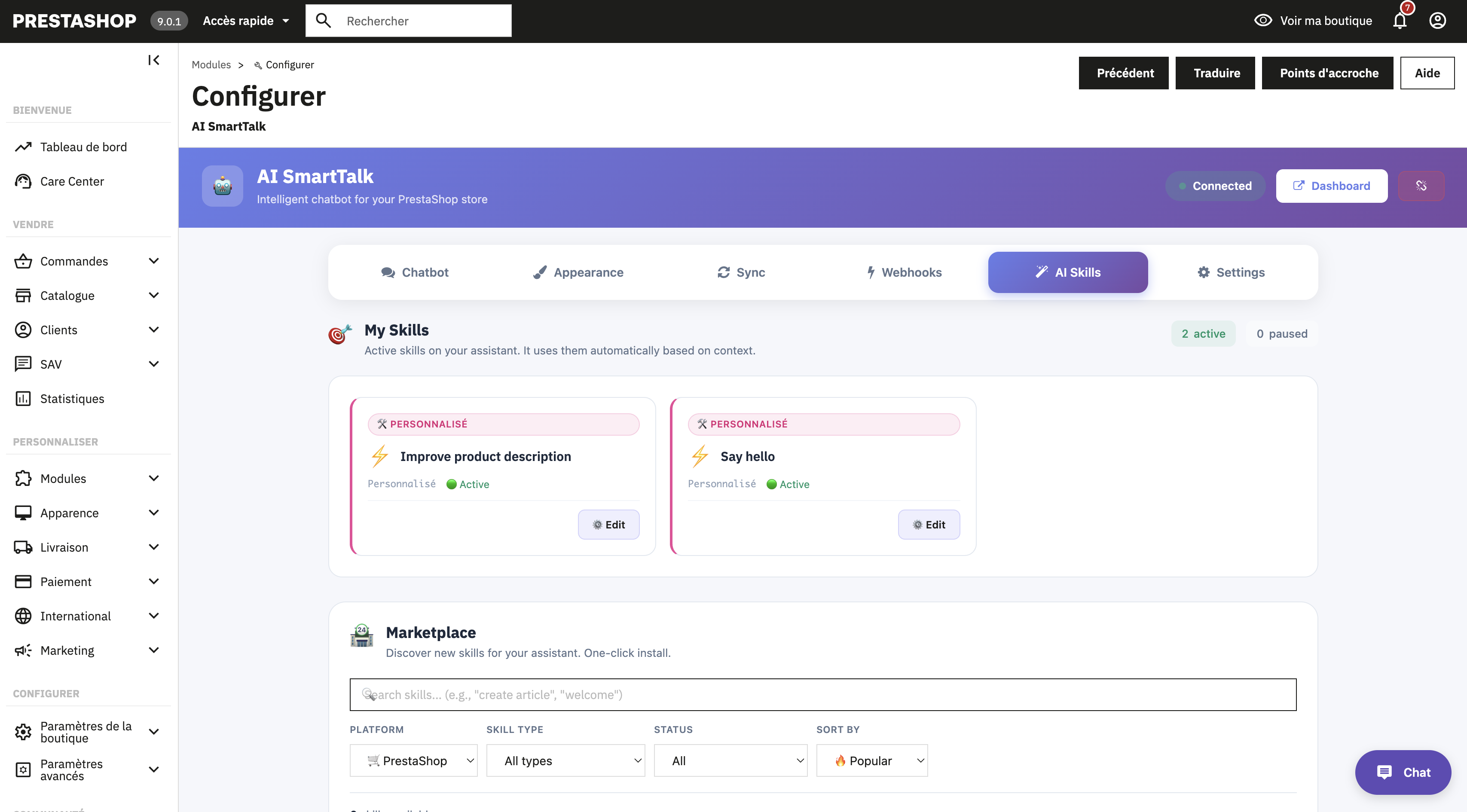Click the AI SmartTalk robot logo
1467x812 pixels.
tap(222, 186)
